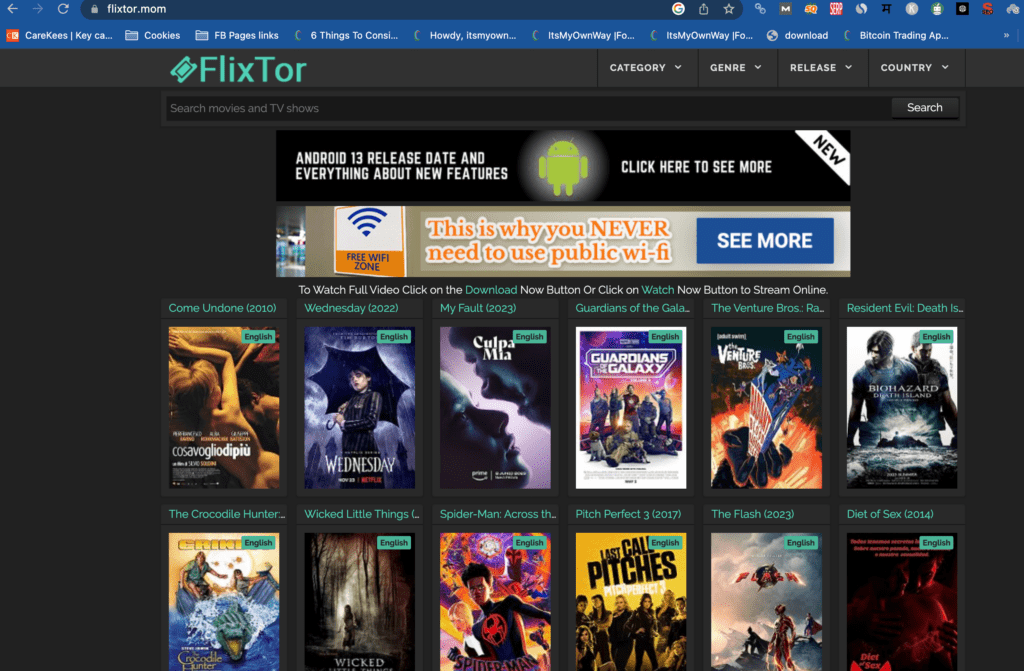This screenshot has height=671, width=1024.
Task: Open the 'Come Undone (2010)' title link
Action: point(222,308)
